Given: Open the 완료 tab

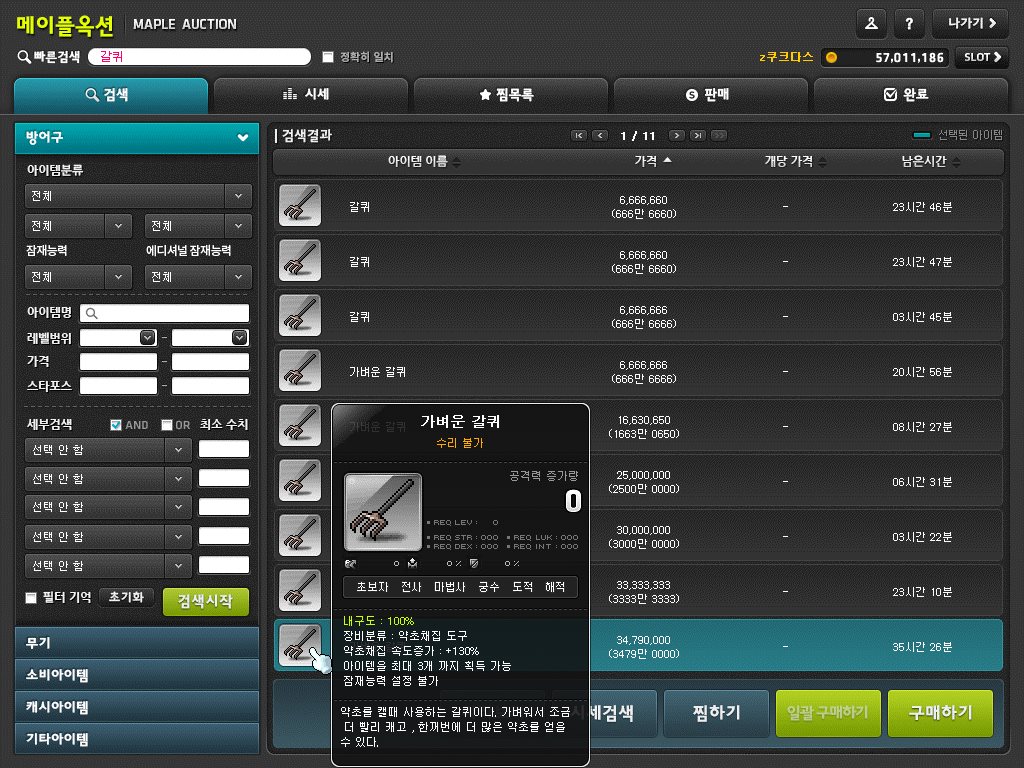Looking at the screenshot, I should click(x=910, y=95).
